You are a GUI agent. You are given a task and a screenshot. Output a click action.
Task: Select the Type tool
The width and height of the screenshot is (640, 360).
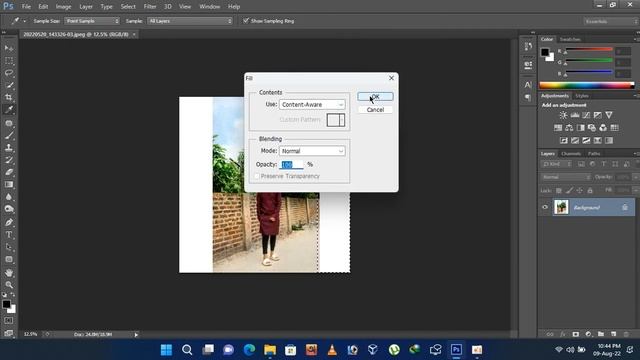9,235
